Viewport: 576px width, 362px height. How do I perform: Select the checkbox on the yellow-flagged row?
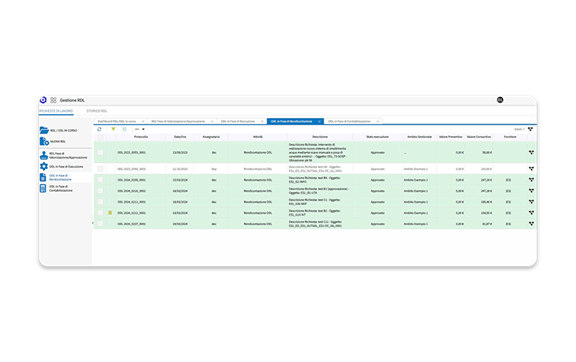click(x=100, y=213)
